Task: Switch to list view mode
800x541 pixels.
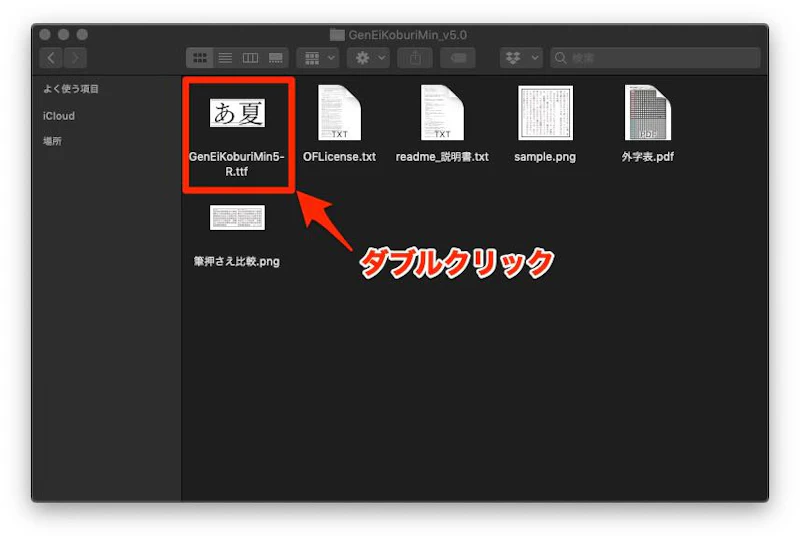Action: point(225,58)
